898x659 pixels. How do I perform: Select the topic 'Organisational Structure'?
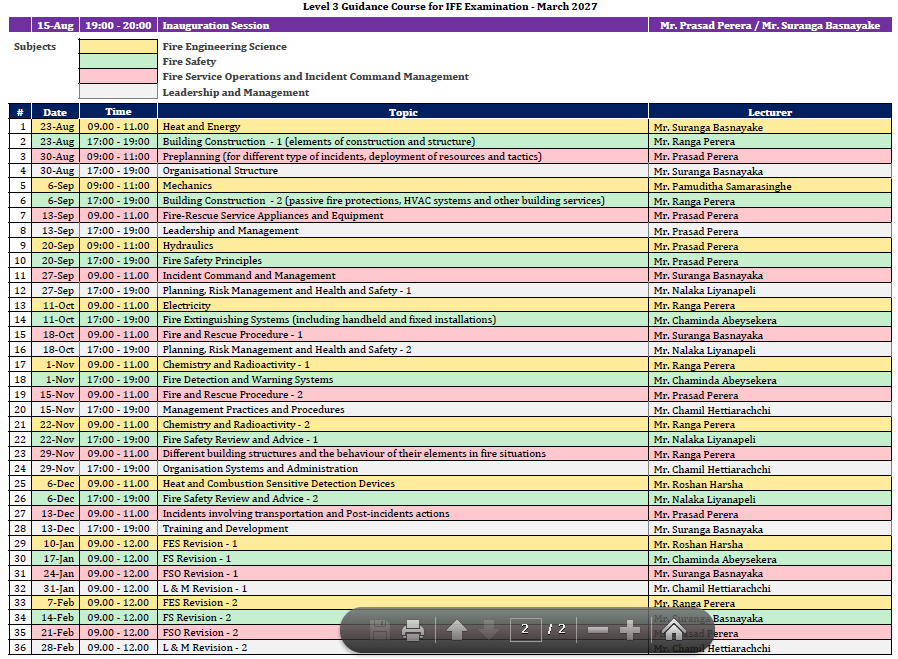pyautogui.click(x=220, y=171)
